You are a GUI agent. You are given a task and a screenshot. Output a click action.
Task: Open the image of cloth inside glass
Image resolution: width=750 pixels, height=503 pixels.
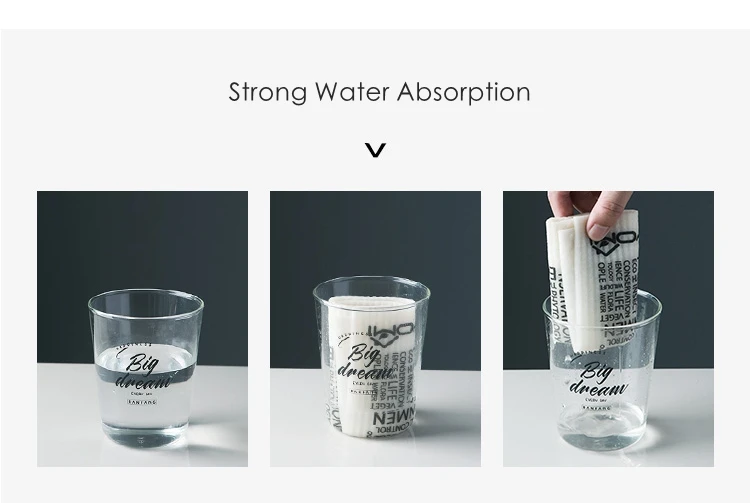[375, 329]
